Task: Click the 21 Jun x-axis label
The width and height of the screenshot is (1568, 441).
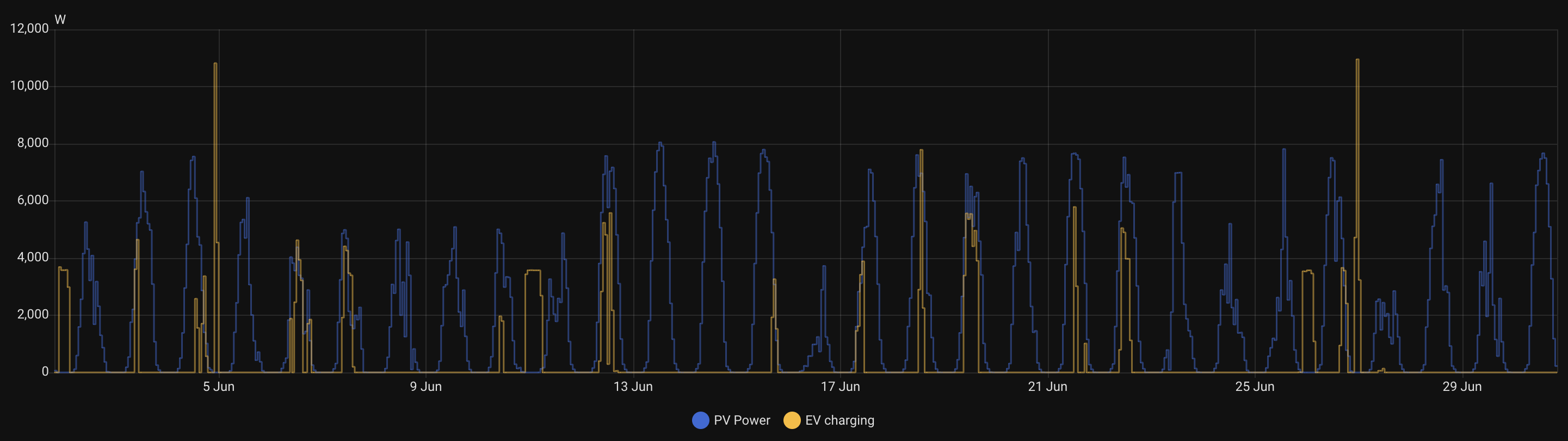Action: click(x=1047, y=387)
